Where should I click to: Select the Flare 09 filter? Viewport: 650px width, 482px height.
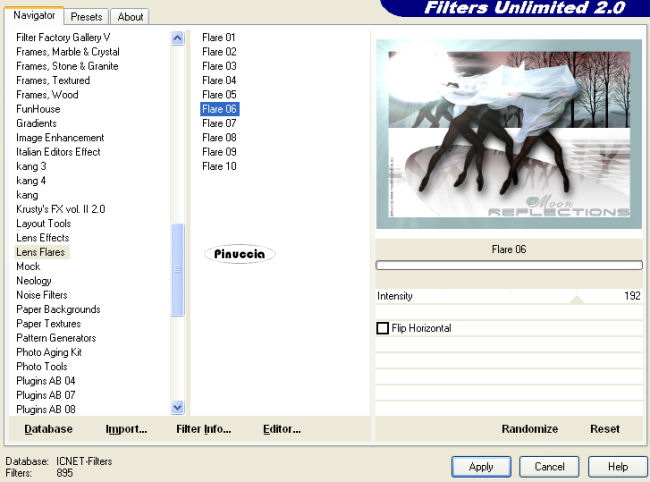[219, 152]
